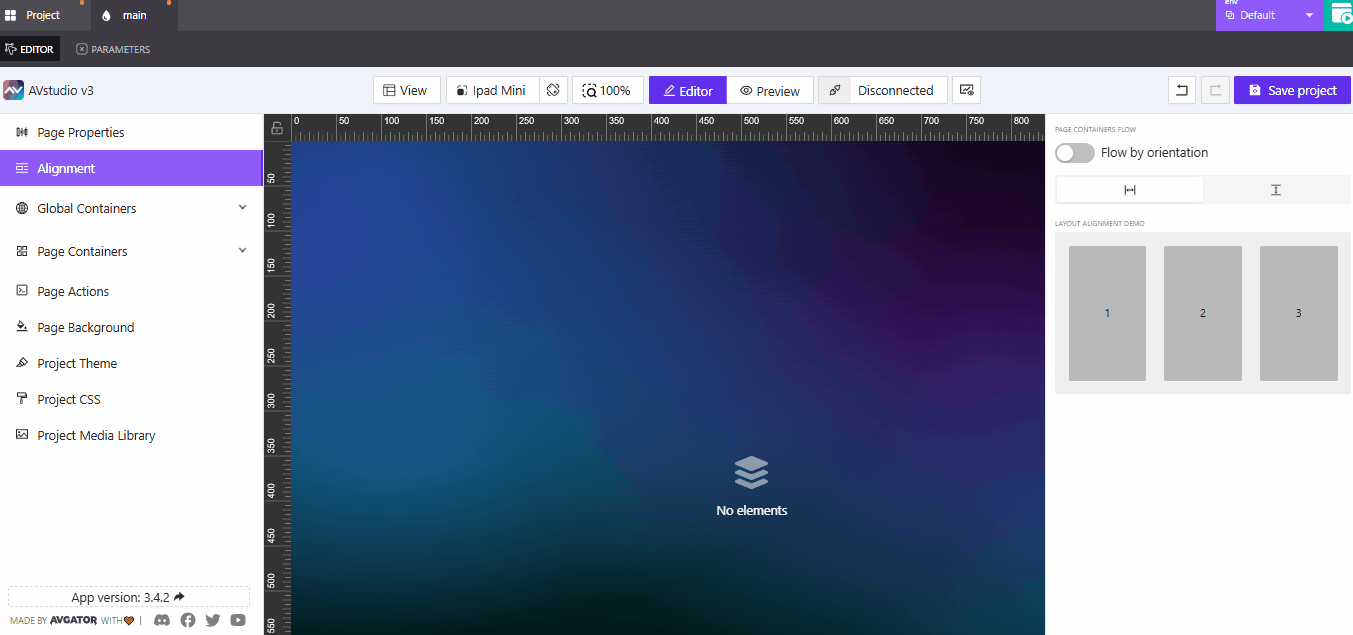Click the ruler lock icon above the rulers

[276, 127]
